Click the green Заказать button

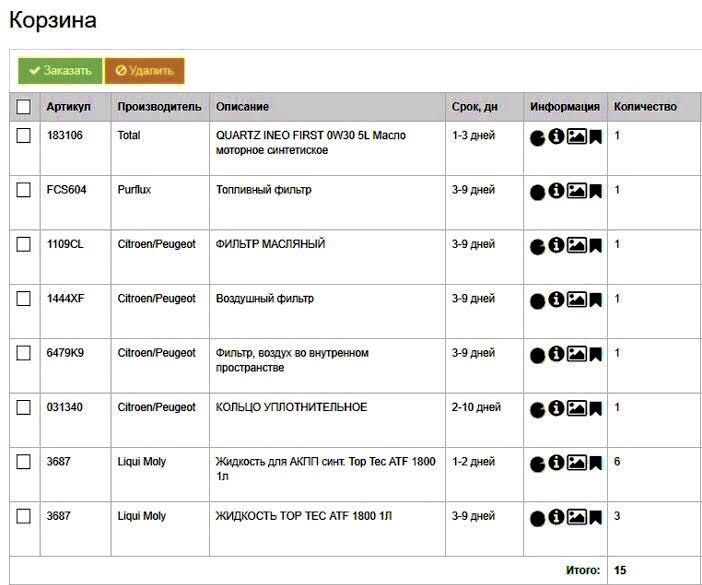[60, 71]
